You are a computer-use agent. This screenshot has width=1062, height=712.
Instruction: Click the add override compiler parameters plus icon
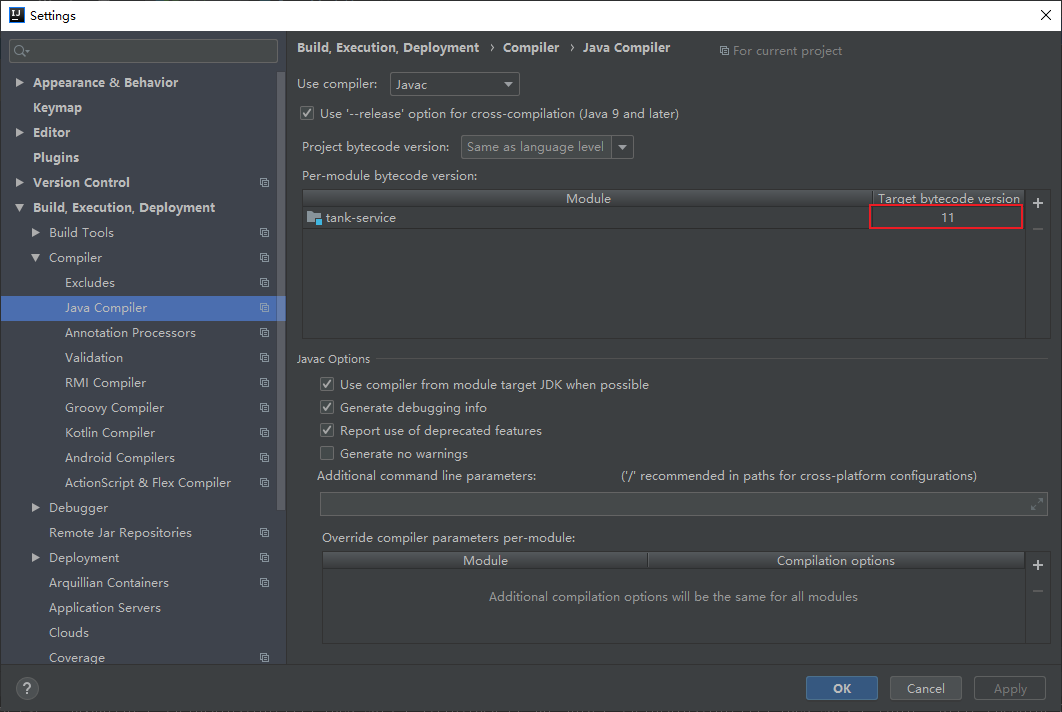[1038, 565]
